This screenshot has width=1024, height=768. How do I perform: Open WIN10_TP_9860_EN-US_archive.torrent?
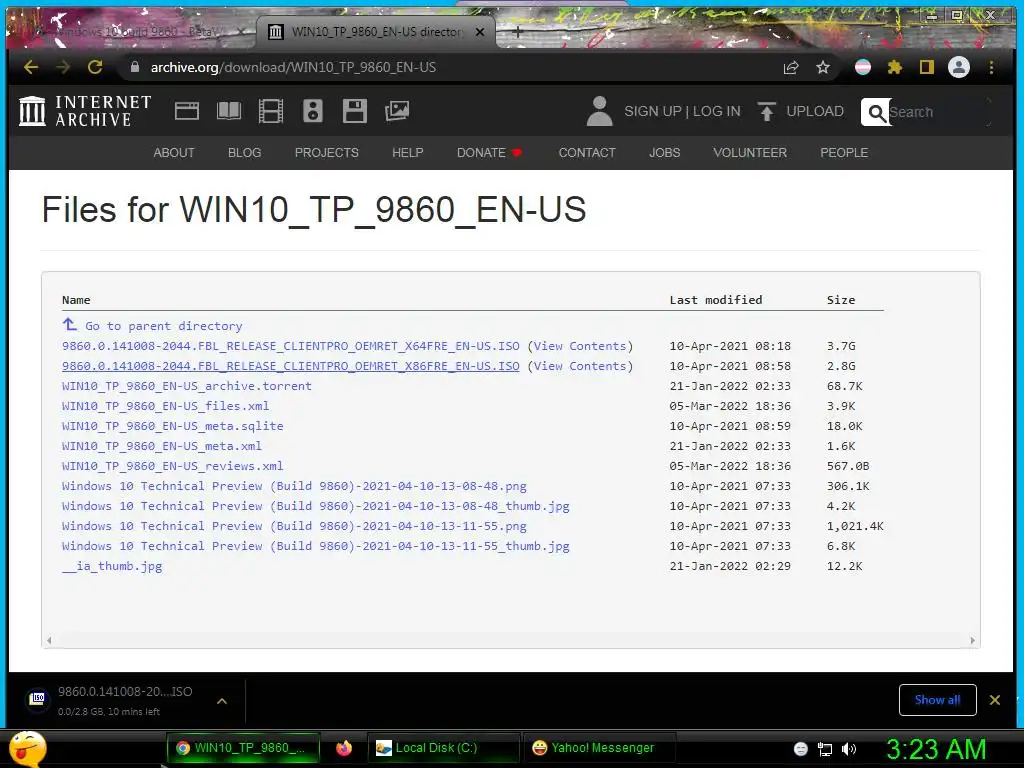click(187, 386)
